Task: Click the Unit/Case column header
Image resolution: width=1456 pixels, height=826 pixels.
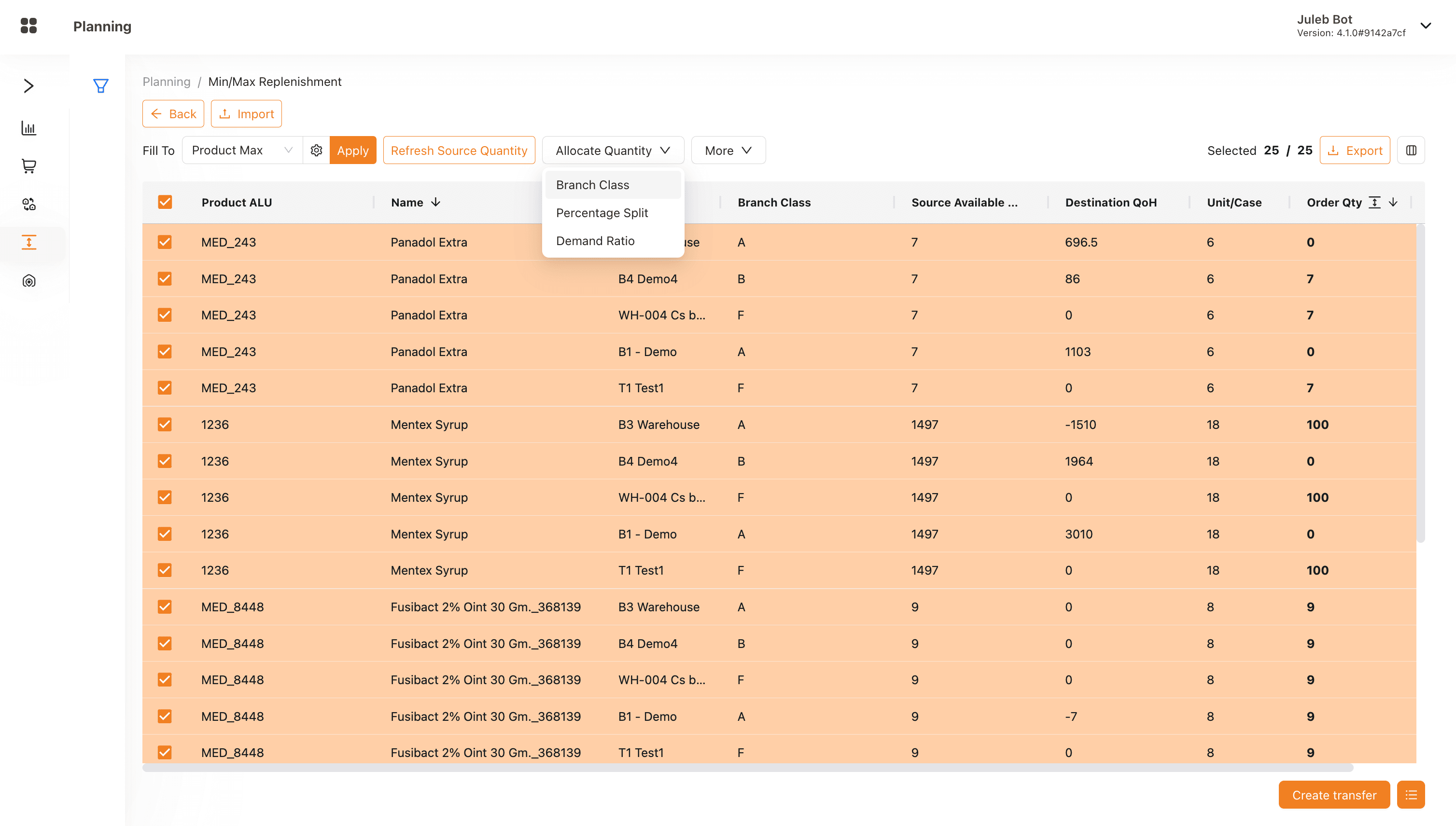Action: pyautogui.click(x=1234, y=203)
